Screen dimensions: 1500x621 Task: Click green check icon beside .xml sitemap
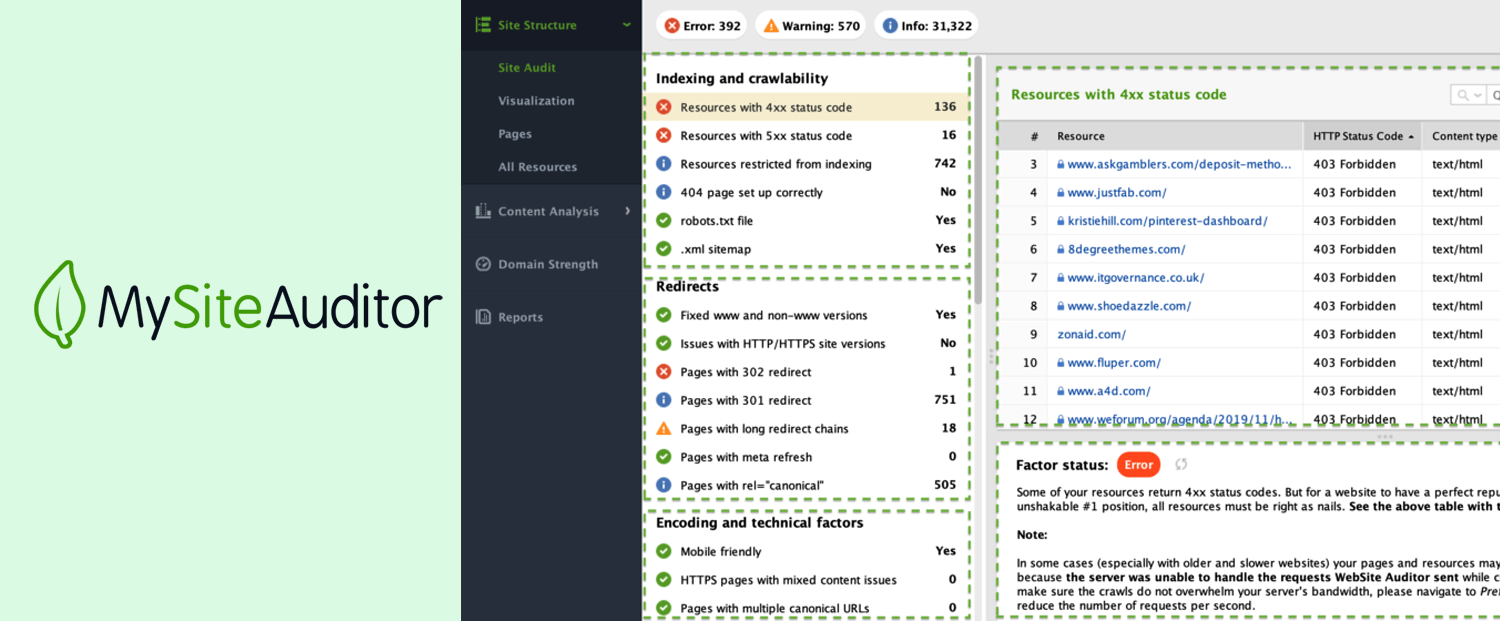tap(663, 248)
